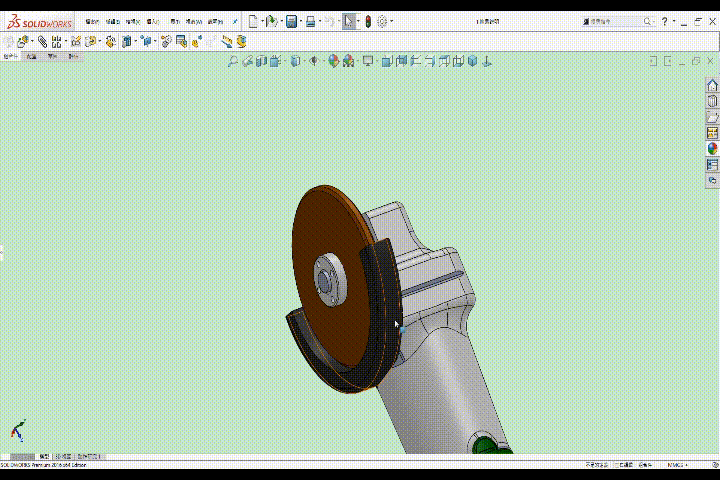Click the Save icon in top toolbar
Image resolution: width=720 pixels, height=480 pixels.
[291, 21]
